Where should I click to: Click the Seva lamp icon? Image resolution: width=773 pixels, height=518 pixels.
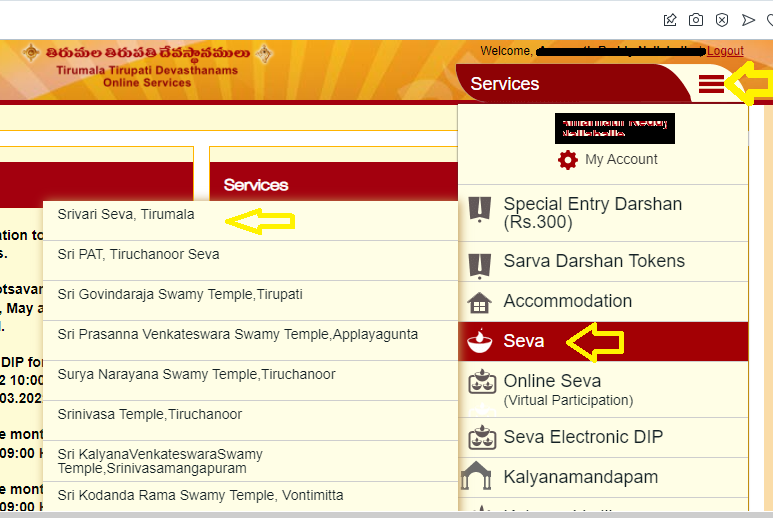point(480,341)
